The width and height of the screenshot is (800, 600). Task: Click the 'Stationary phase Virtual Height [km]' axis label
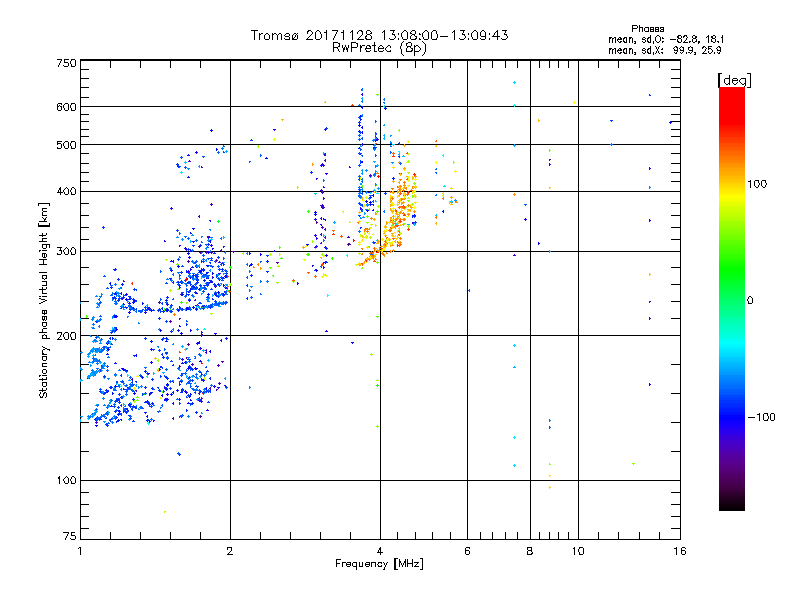pyautogui.click(x=43, y=301)
